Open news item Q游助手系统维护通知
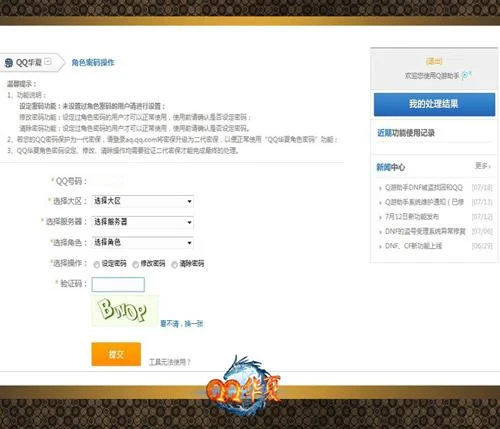Viewport: 500px width, 429px height. click(424, 202)
